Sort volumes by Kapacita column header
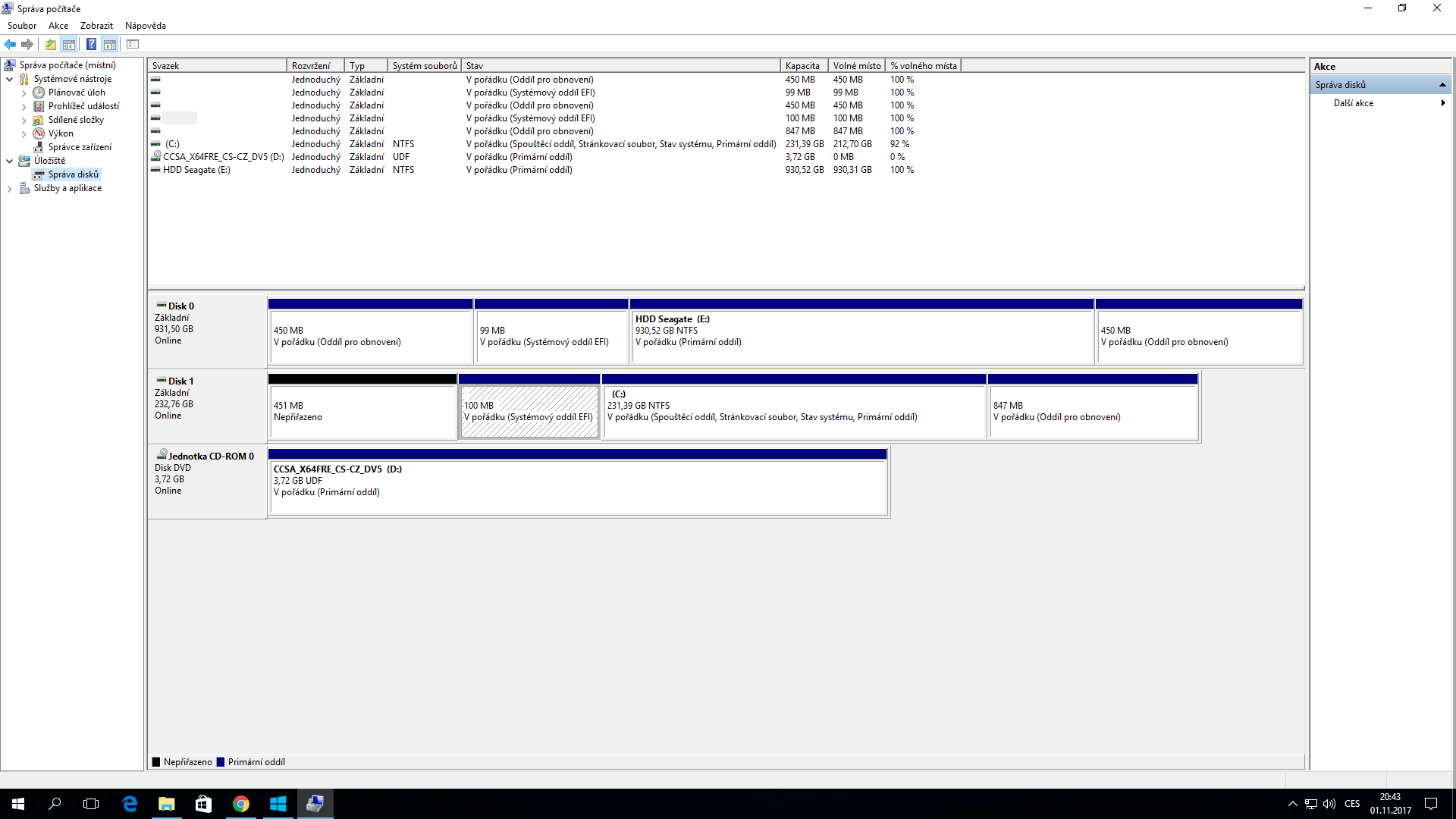This screenshot has height=819, width=1456. click(x=802, y=66)
